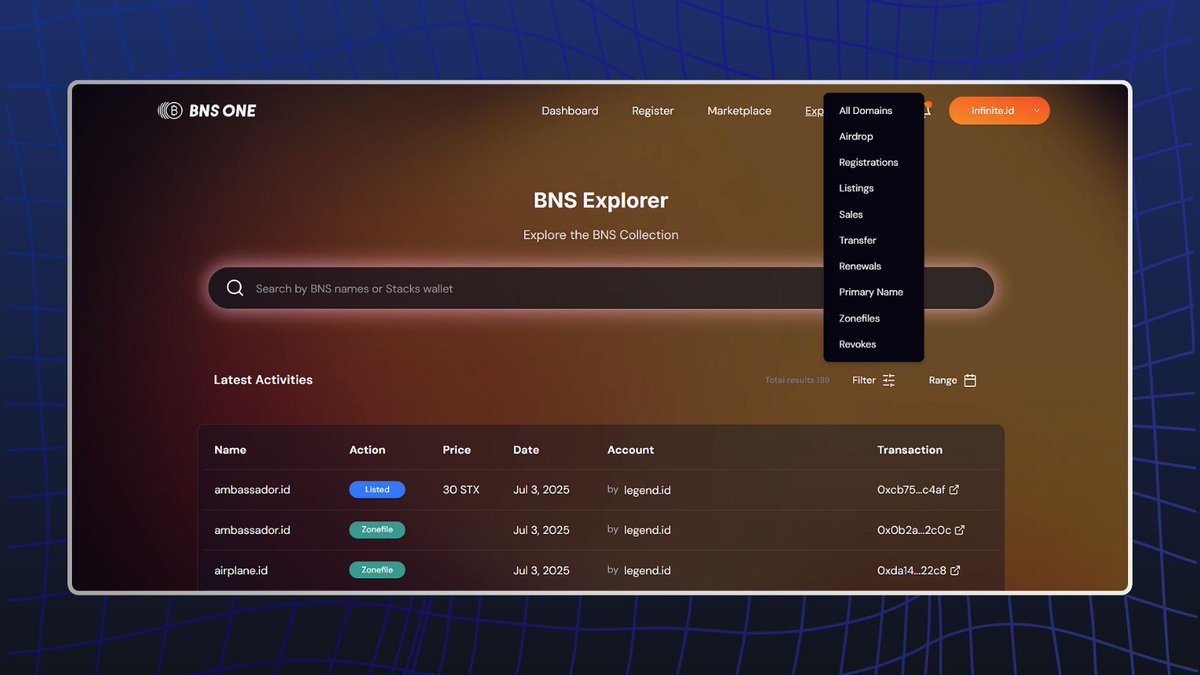Click the Action column header

pos(367,450)
